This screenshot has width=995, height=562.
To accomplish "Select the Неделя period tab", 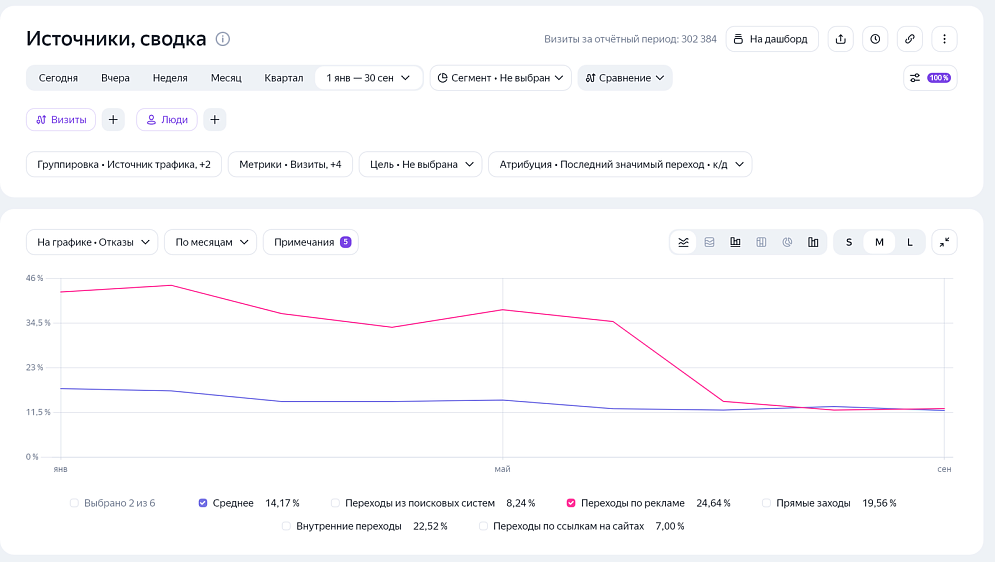I will [170, 78].
